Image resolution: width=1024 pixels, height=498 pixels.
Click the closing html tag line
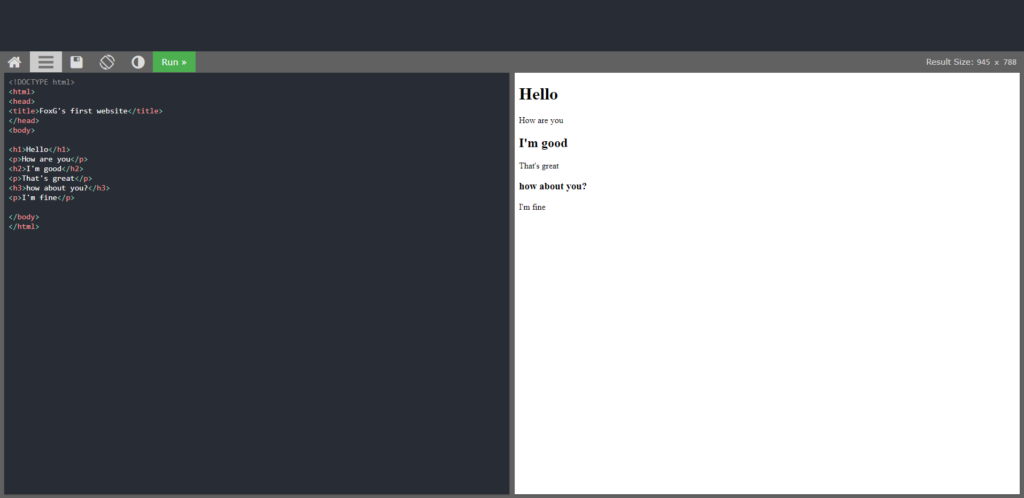click(24, 227)
